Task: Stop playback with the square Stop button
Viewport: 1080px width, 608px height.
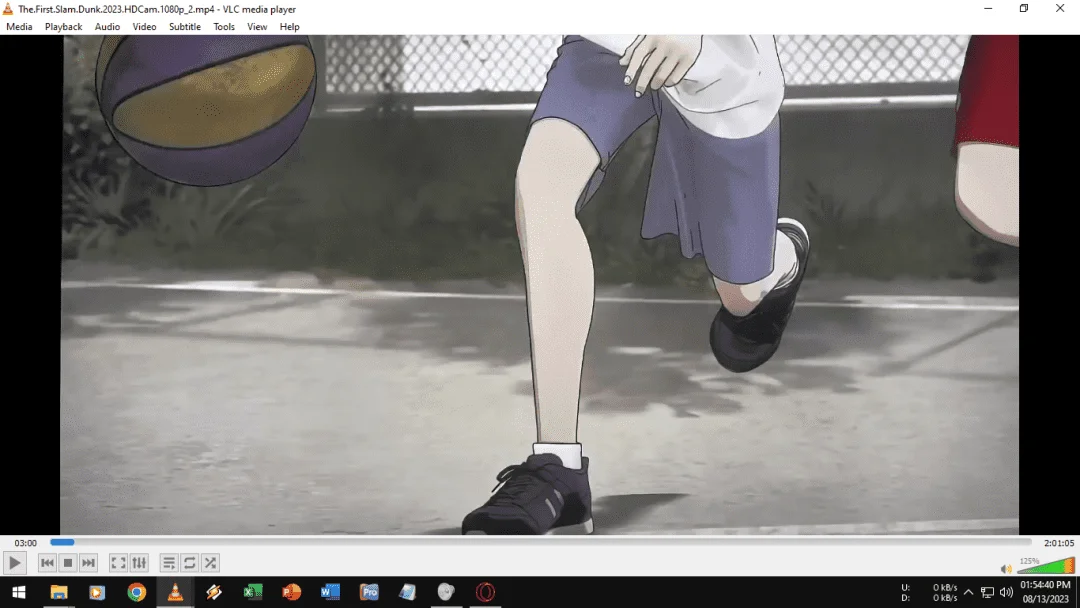Action: (x=68, y=563)
